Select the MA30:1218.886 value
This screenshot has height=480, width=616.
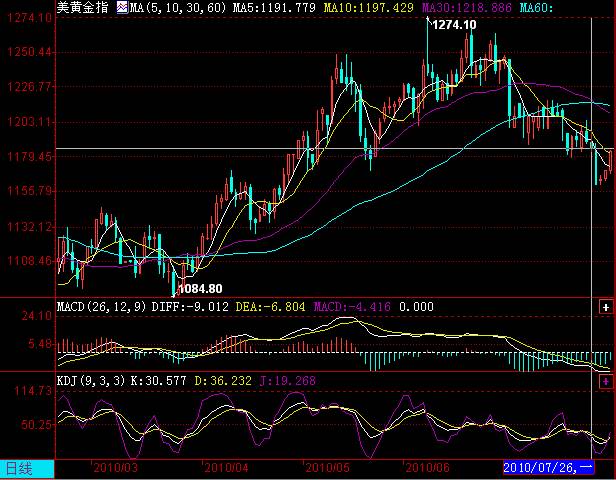coord(467,7)
